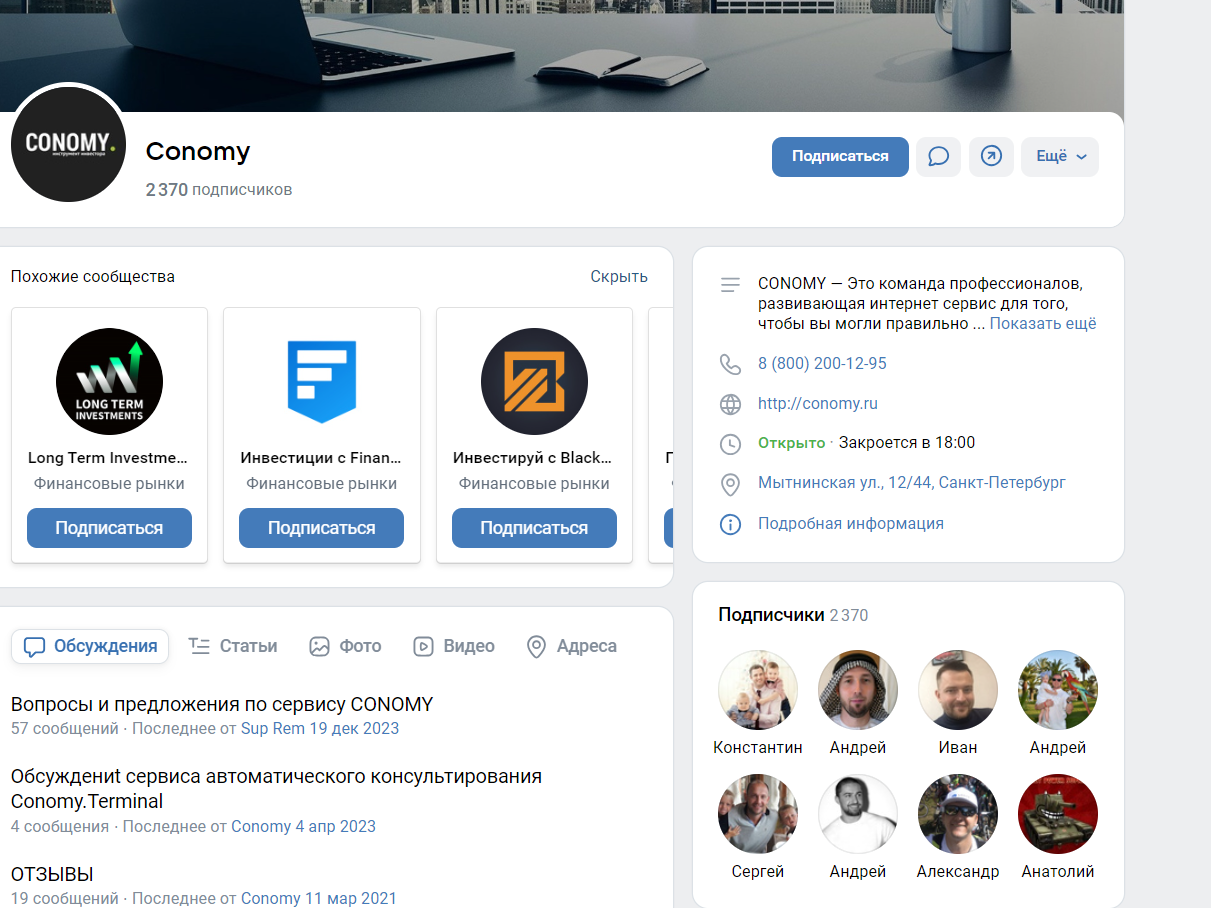
Task: Click the Инвестируй с Black... community name
Action: pos(534,458)
